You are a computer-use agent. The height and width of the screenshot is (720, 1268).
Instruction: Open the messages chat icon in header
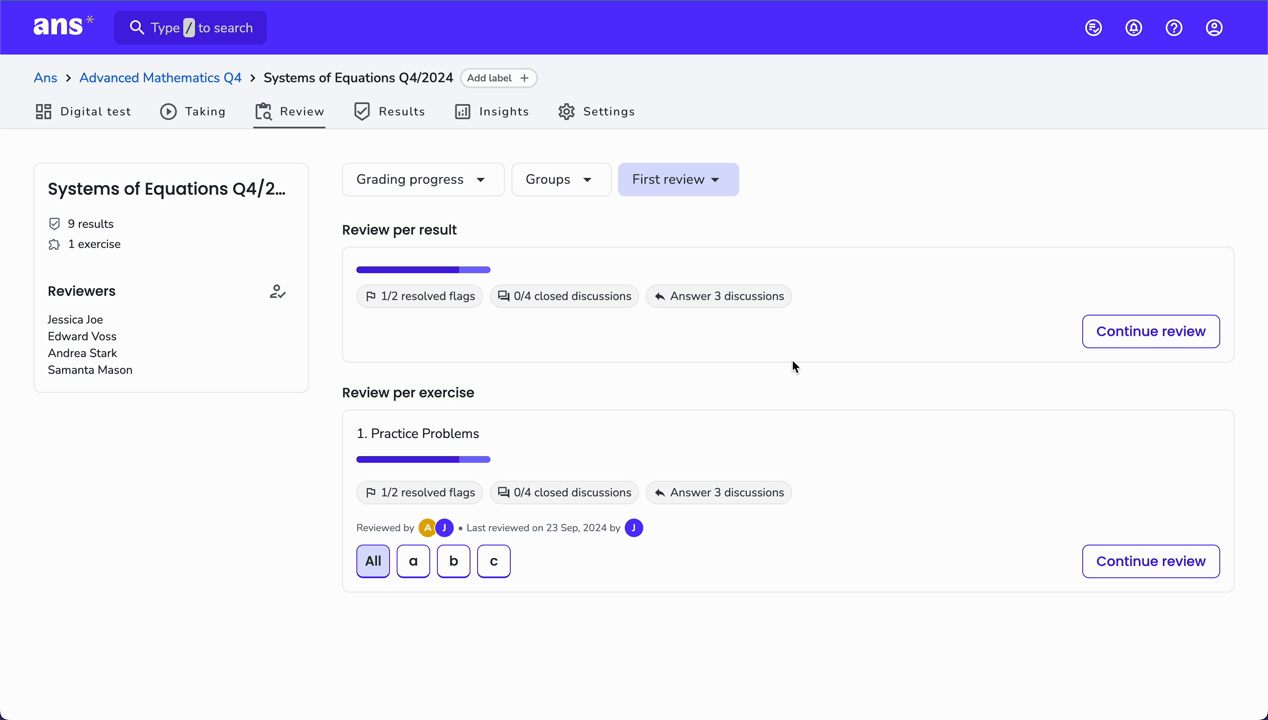(x=1094, y=28)
